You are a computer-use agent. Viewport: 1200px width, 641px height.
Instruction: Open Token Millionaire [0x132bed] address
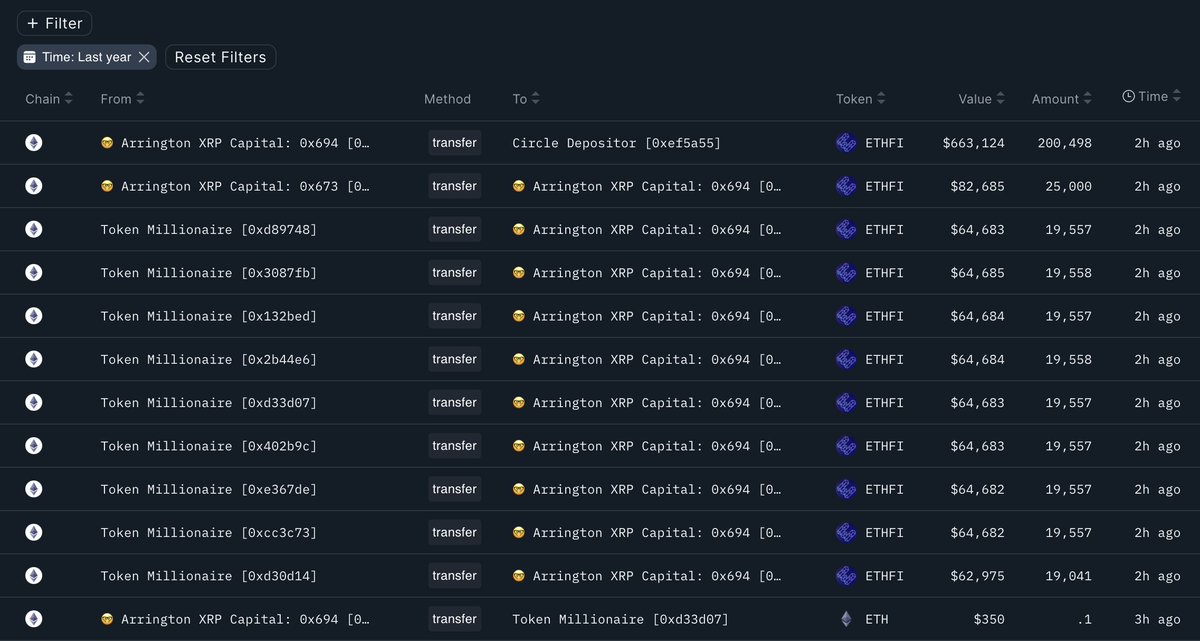tap(209, 316)
